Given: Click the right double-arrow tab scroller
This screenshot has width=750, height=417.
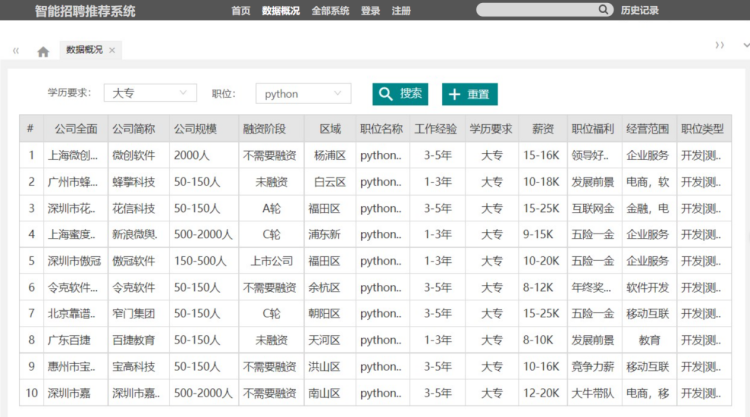Looking at the screenshot, I should pos(719,45).
